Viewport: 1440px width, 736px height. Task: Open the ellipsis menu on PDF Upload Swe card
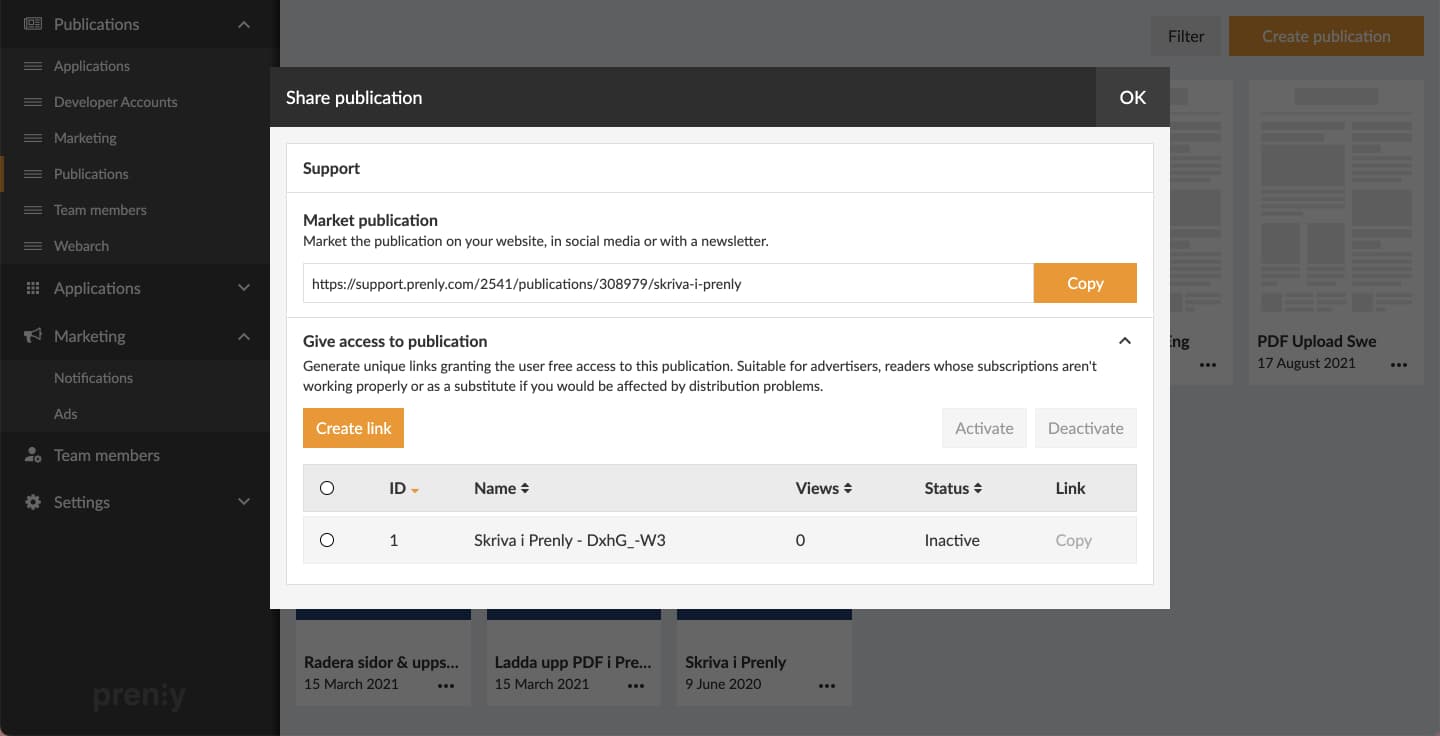(x=1399, y=365)
